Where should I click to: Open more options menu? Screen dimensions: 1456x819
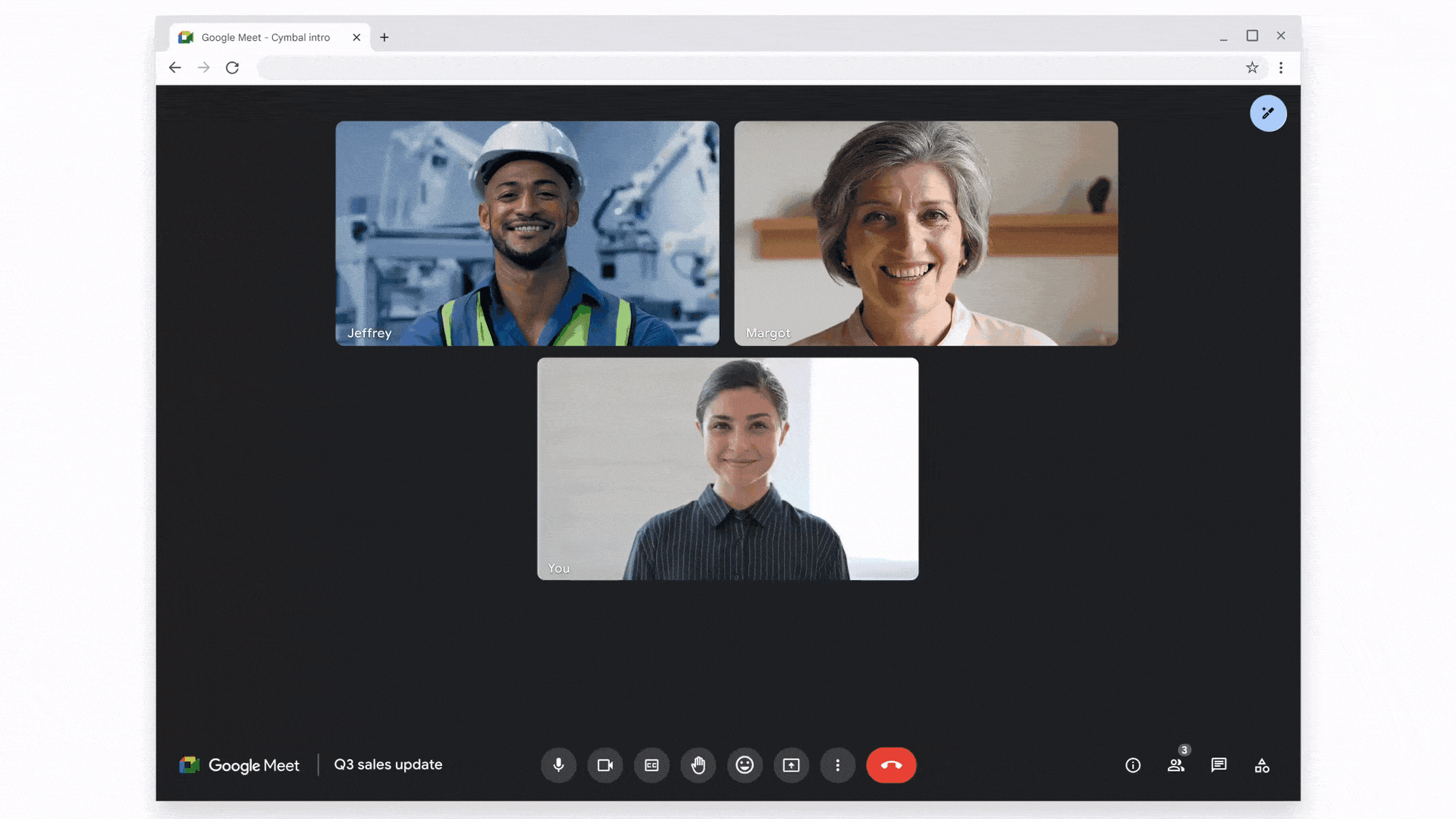(x=838, y=764)
